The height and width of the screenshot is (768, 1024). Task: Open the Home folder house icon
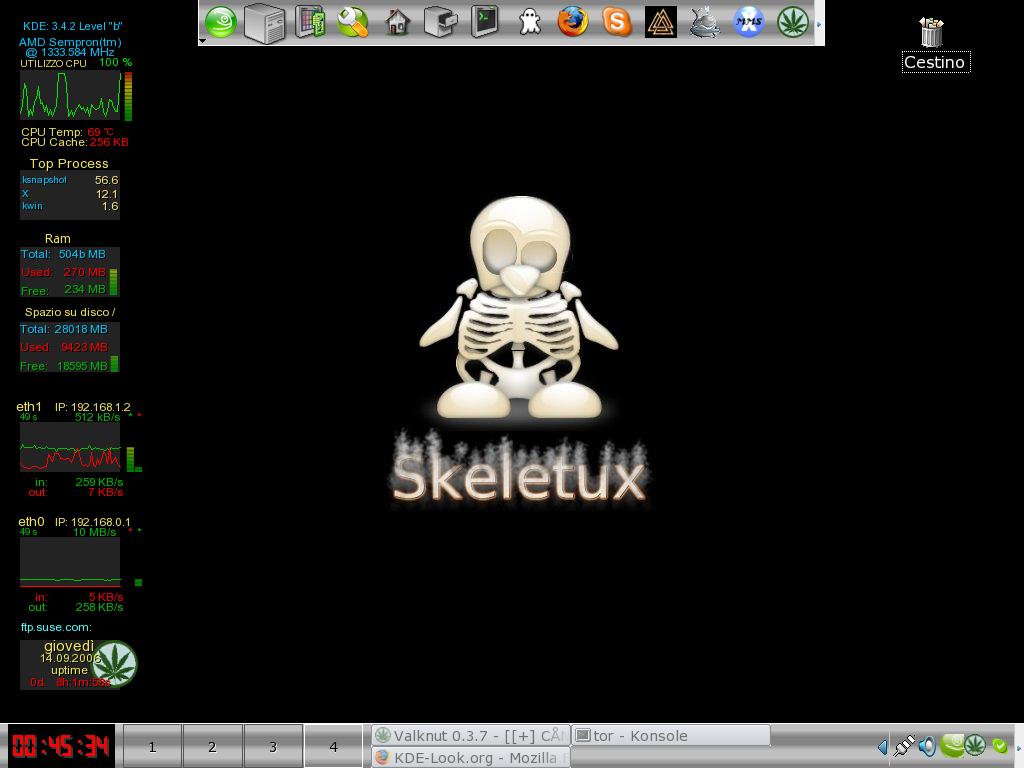click(397, 22)
